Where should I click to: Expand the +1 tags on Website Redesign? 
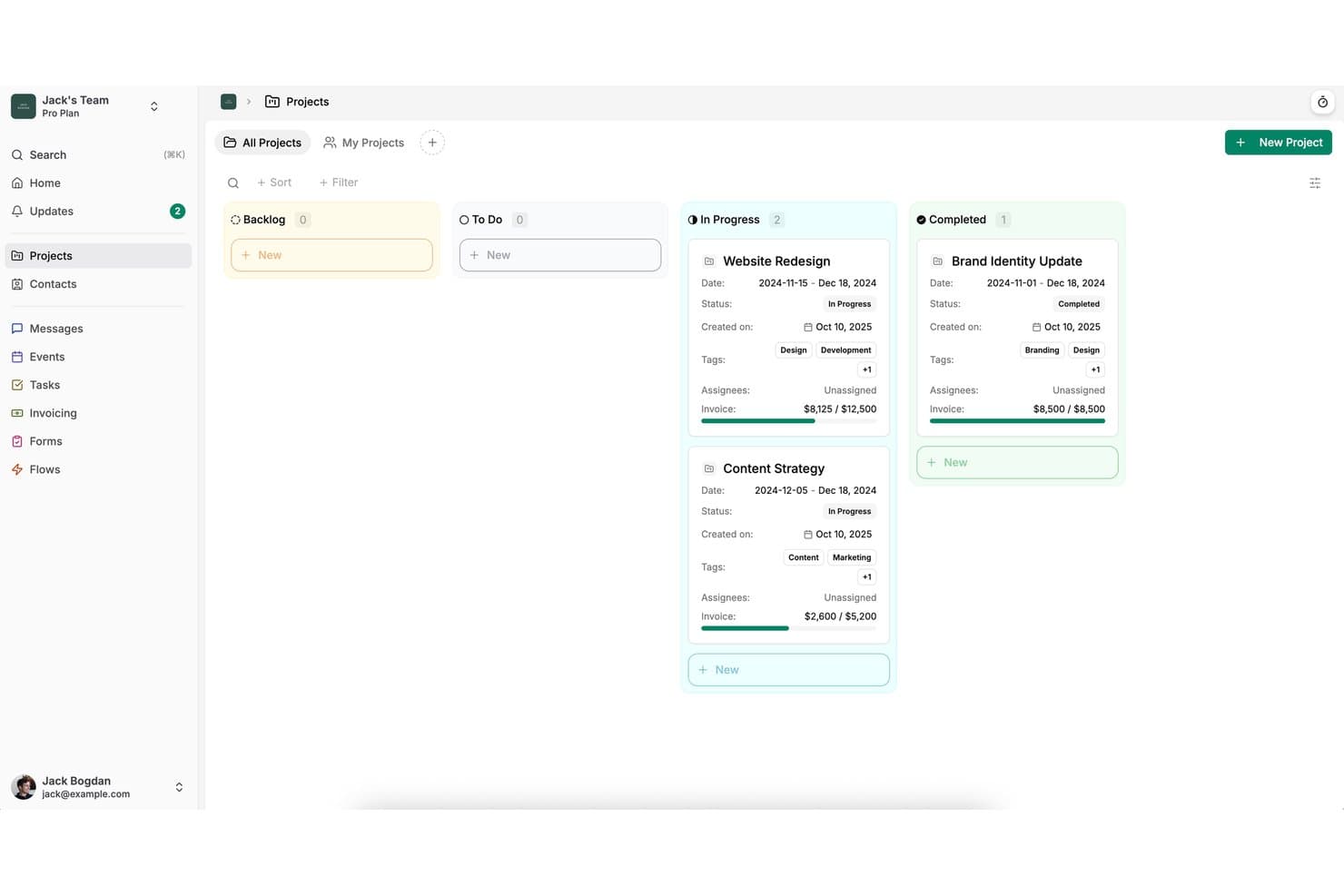tap(867, 369)
